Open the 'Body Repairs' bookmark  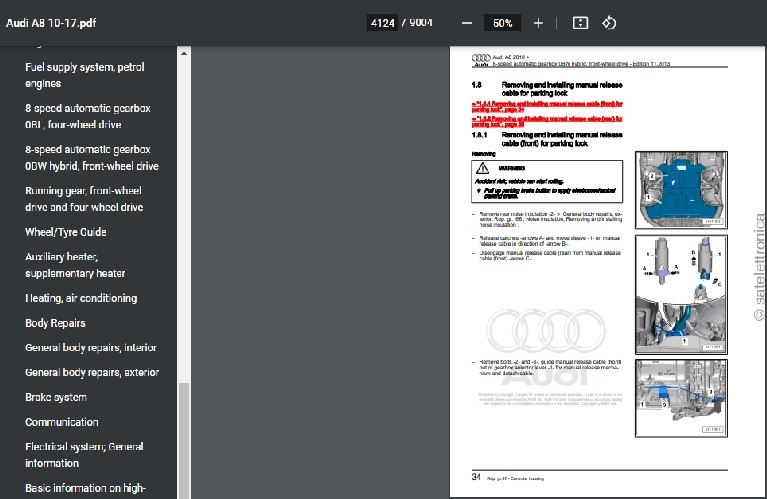click(x=55, y=323)
